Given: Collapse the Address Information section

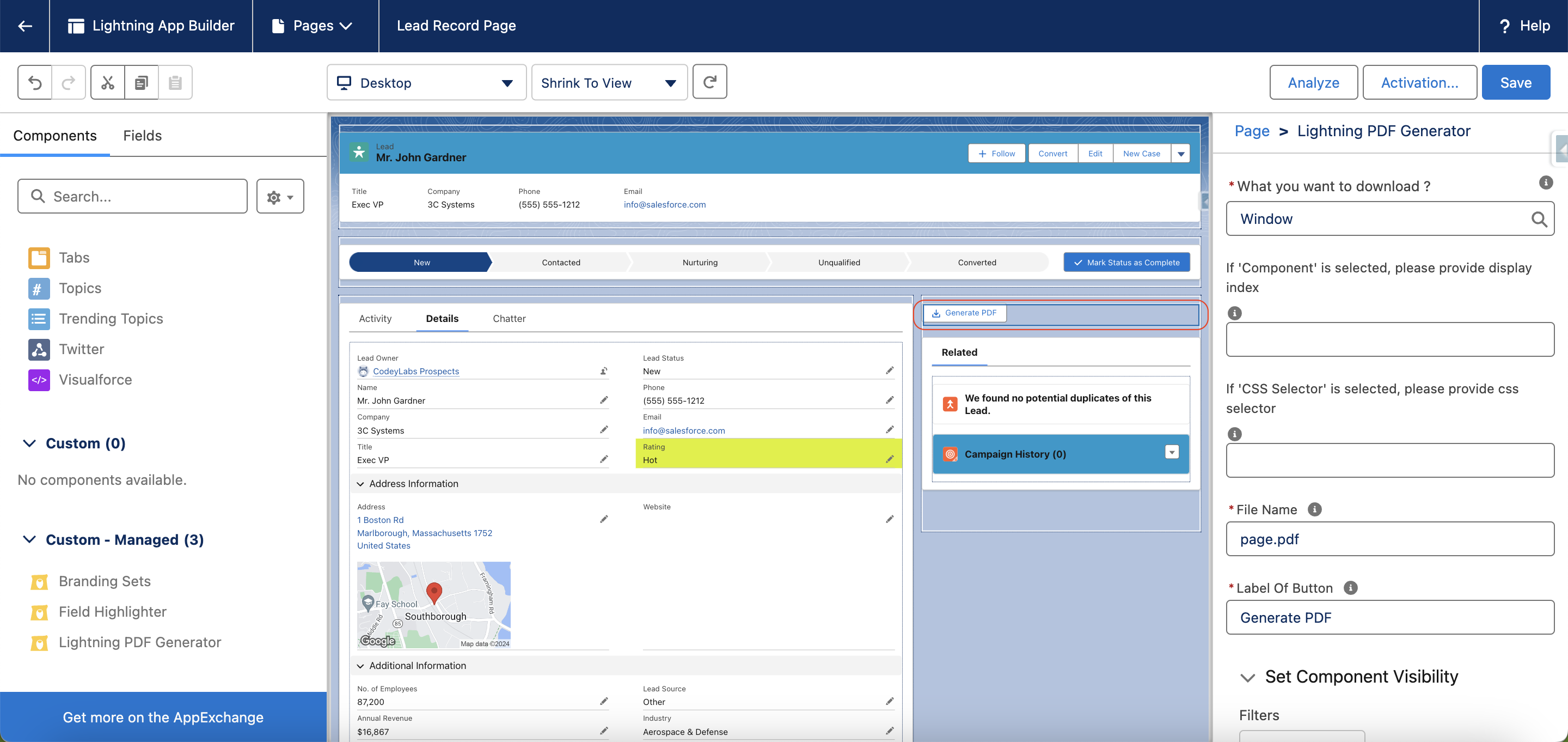Looking at the screenshot, I should coord(360,484).
